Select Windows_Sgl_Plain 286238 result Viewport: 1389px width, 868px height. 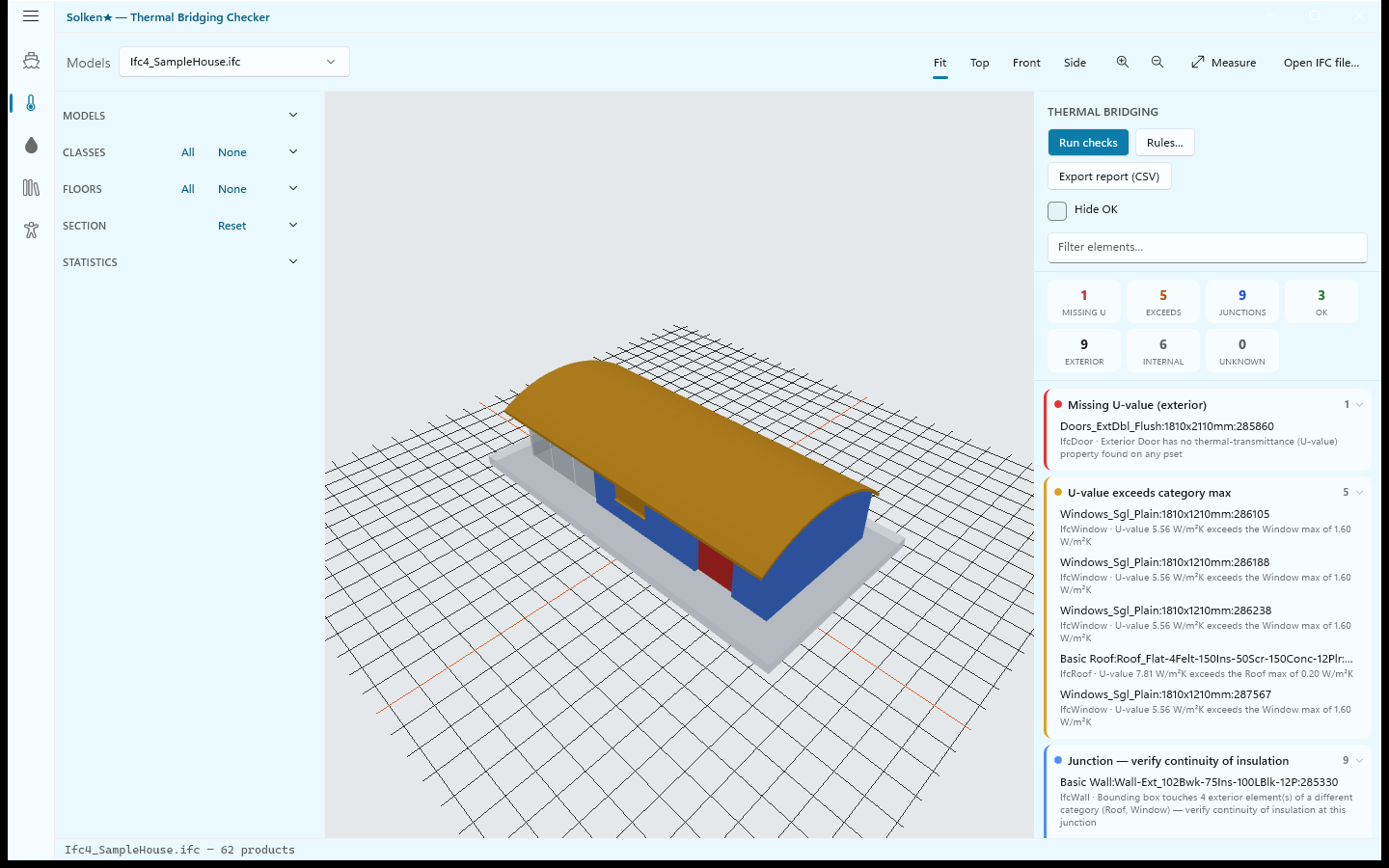(1209, 623)
